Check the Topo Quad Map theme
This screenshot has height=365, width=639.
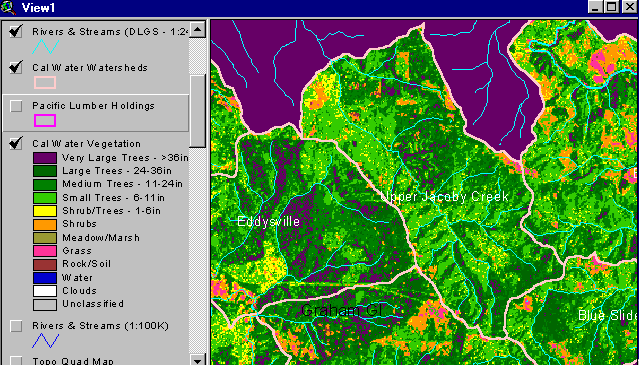[16, 361]
